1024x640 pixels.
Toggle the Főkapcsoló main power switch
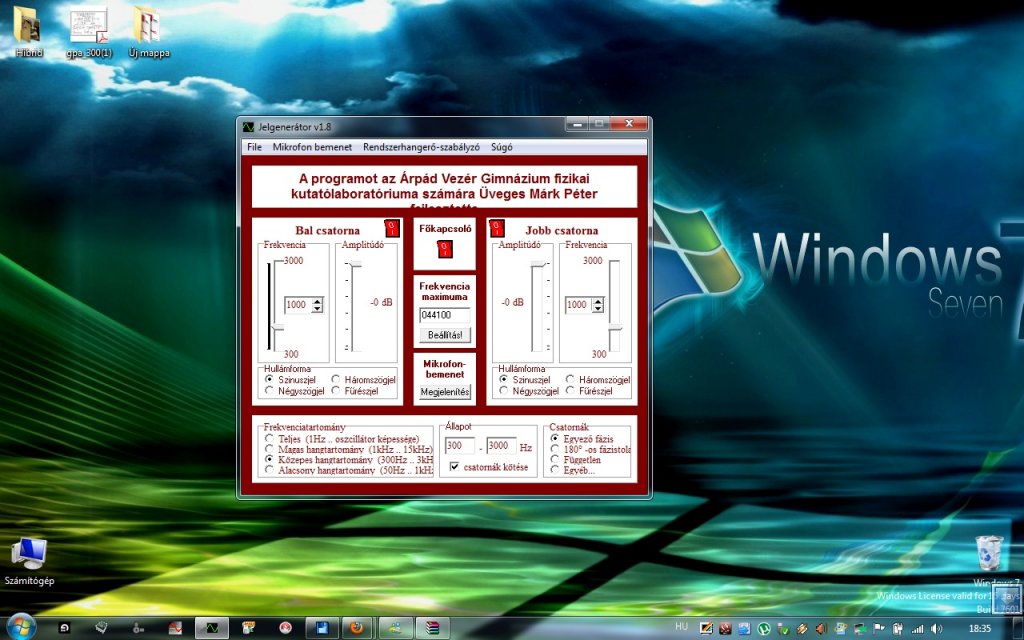445,249
